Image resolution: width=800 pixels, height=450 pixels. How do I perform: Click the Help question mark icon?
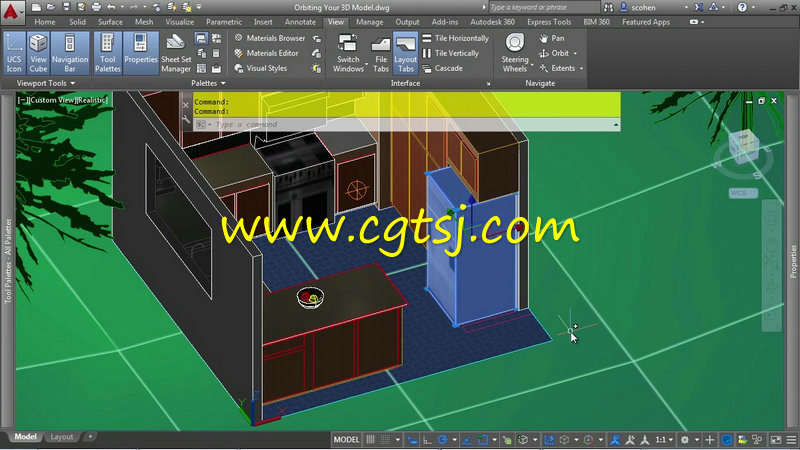[x=742, y=7]
